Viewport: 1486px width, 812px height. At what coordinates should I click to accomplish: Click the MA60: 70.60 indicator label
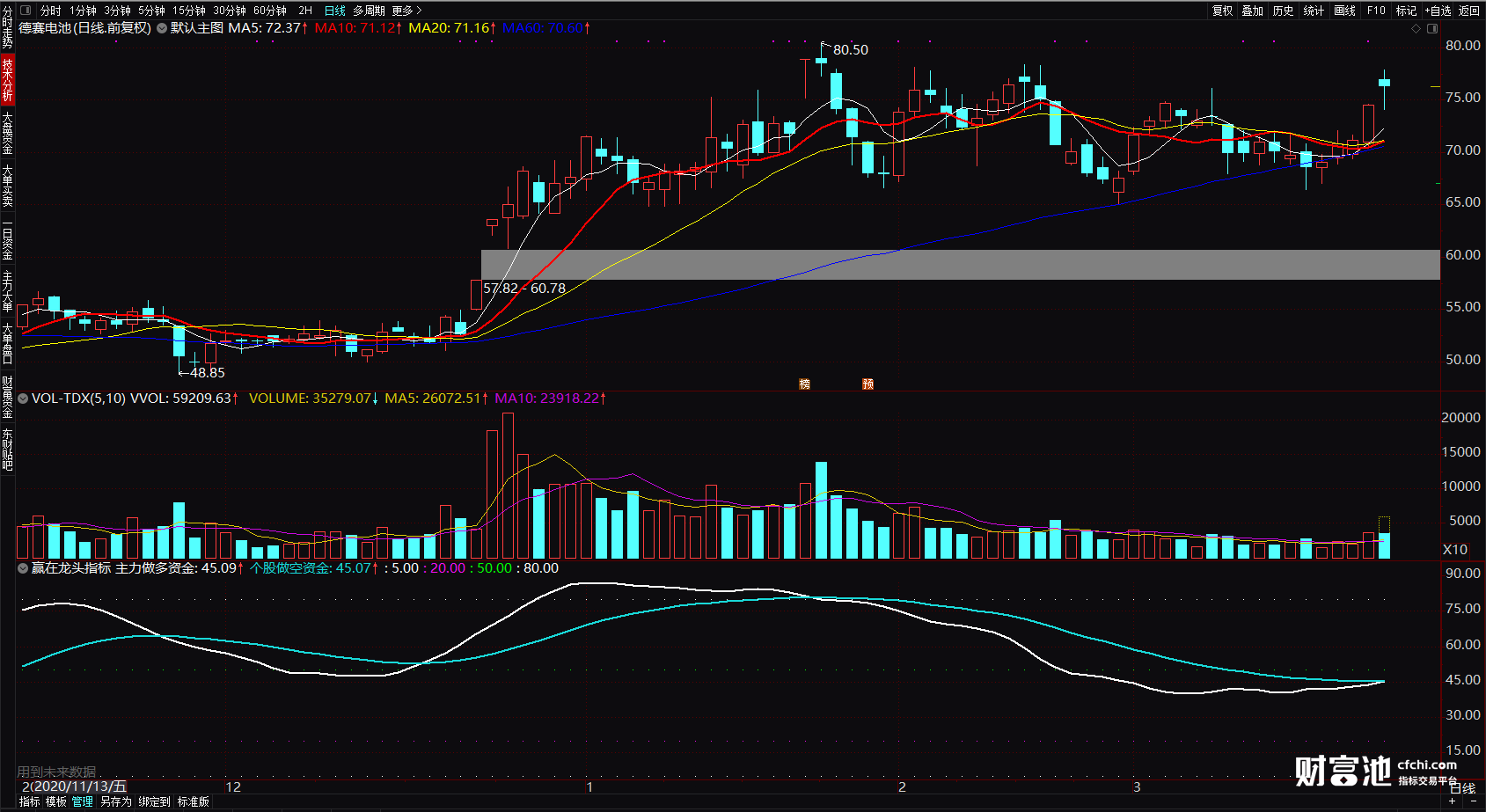pos(546,28)
